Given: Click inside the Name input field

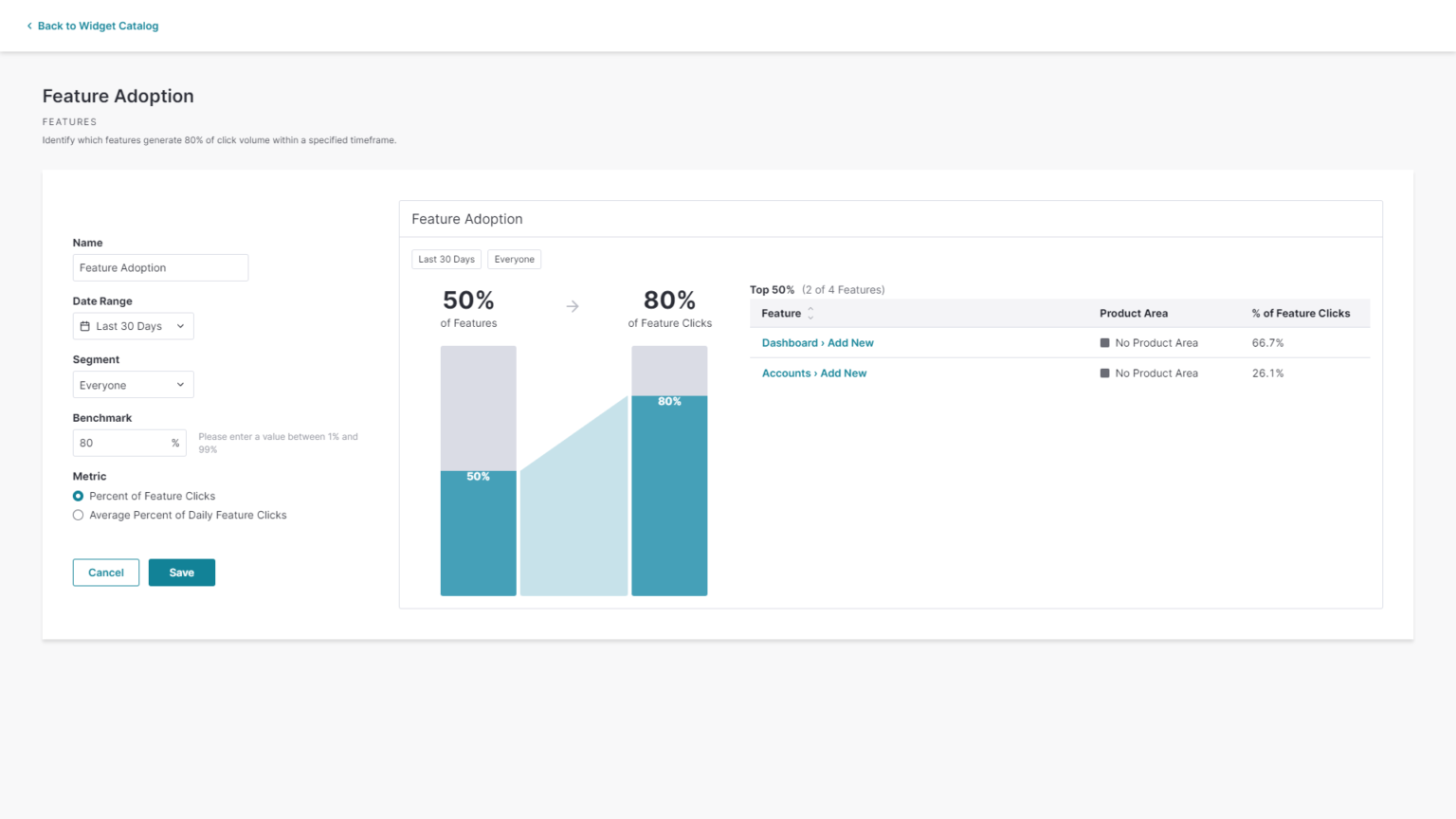Looking at the screenshot, I should 160,267.
